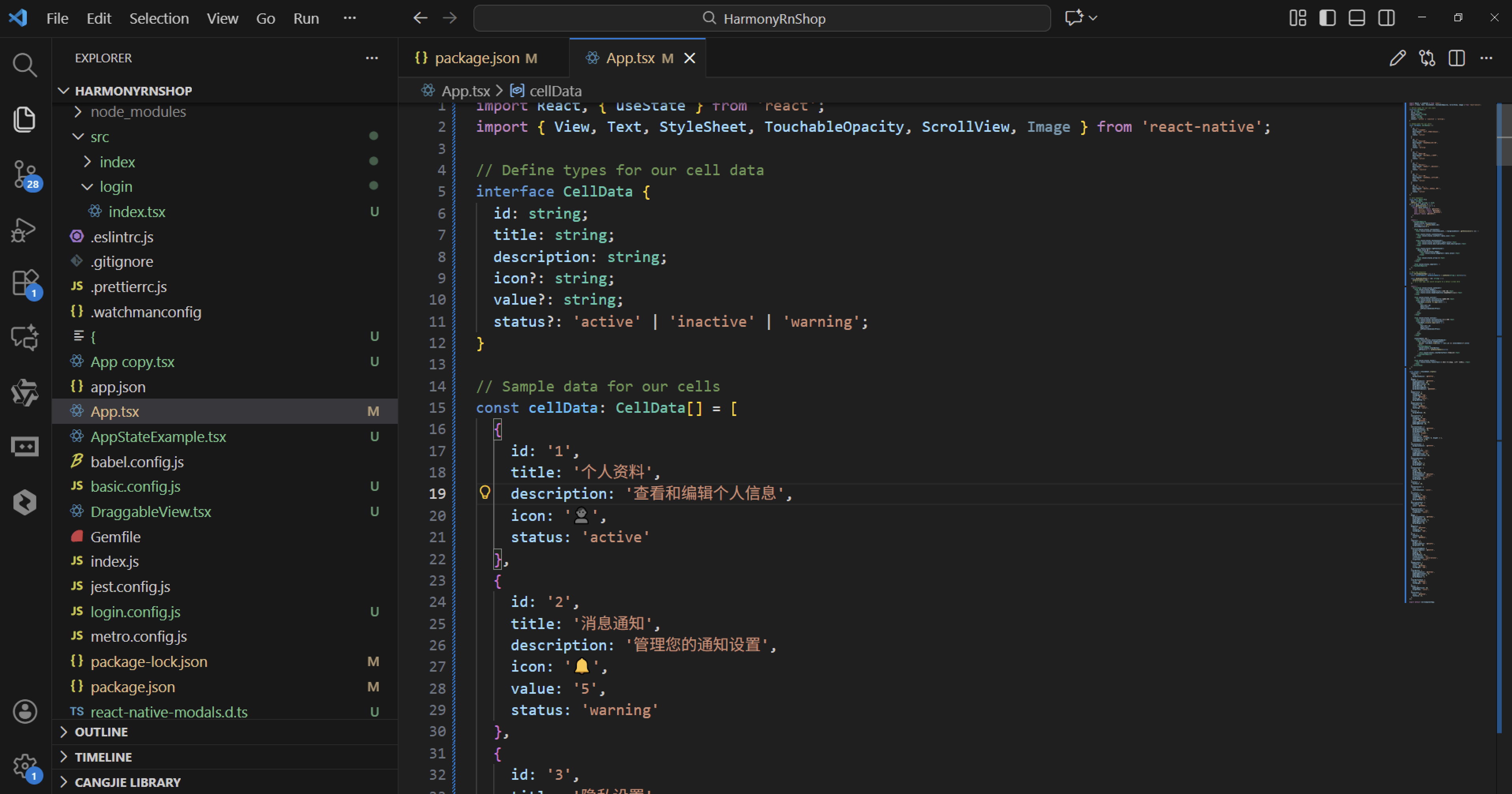Open the Search view in activity bar
Screen dimensions: 1512x794
(x=24, y=65)
